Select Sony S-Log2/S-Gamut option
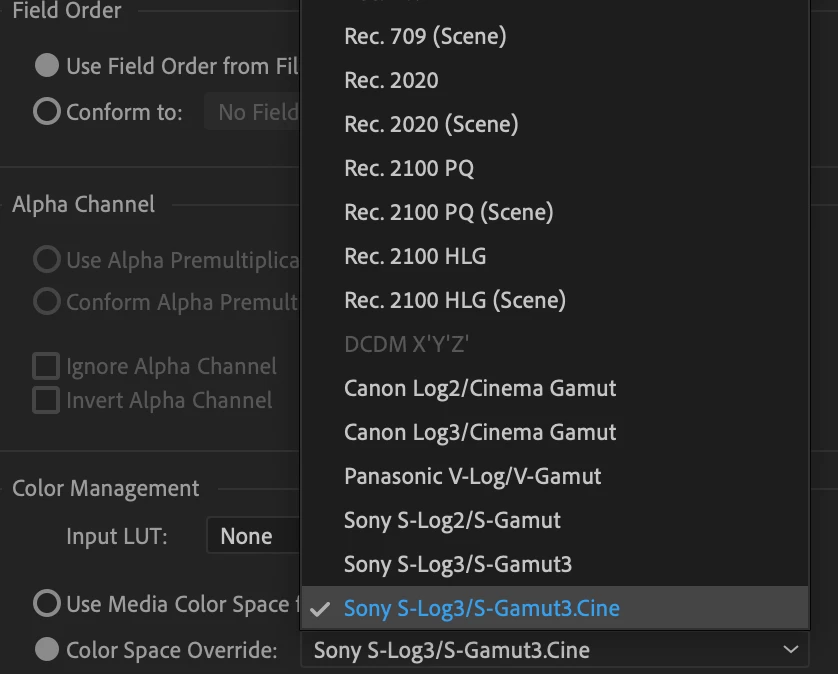 555,520
